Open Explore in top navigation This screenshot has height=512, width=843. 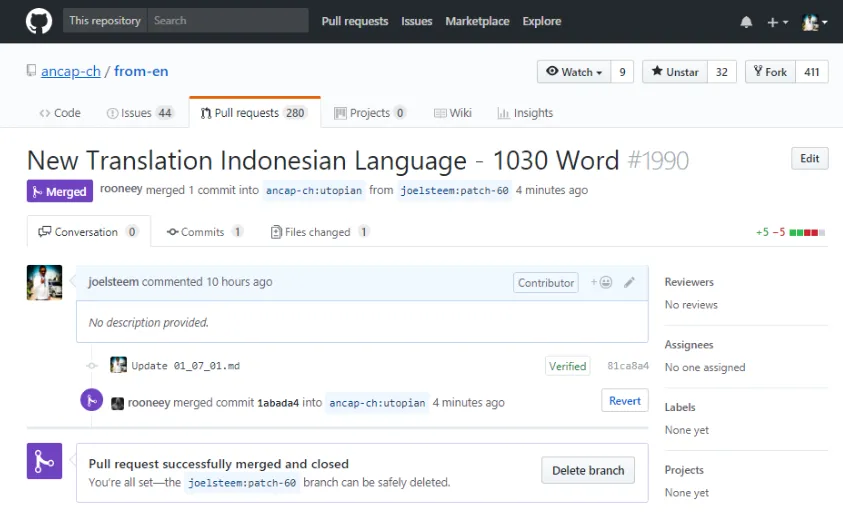click(541, 21)
